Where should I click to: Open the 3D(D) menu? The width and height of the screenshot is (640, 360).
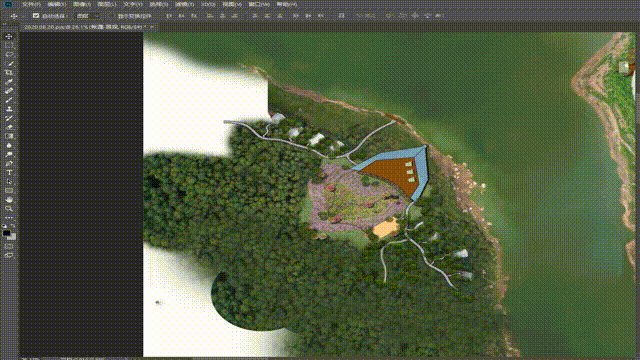(208, 4)
